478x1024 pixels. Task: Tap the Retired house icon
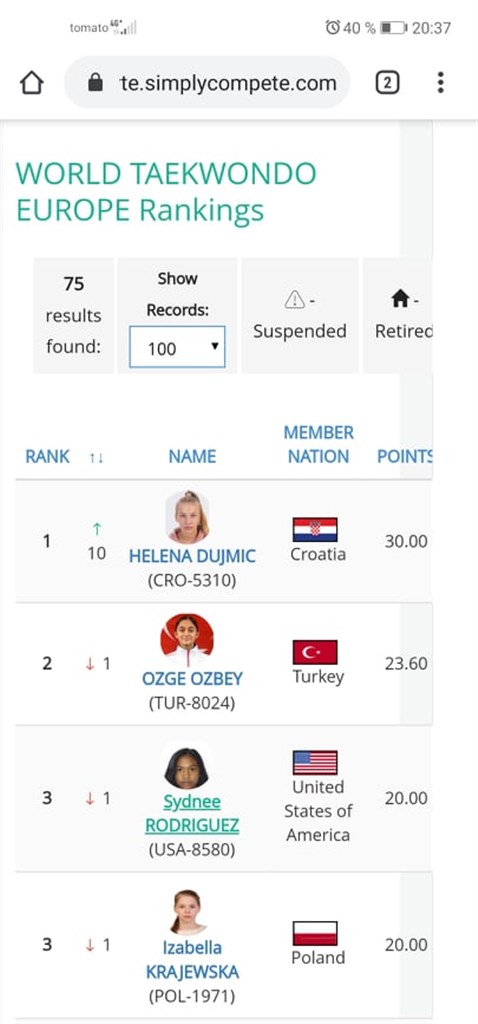pos(400,300)
